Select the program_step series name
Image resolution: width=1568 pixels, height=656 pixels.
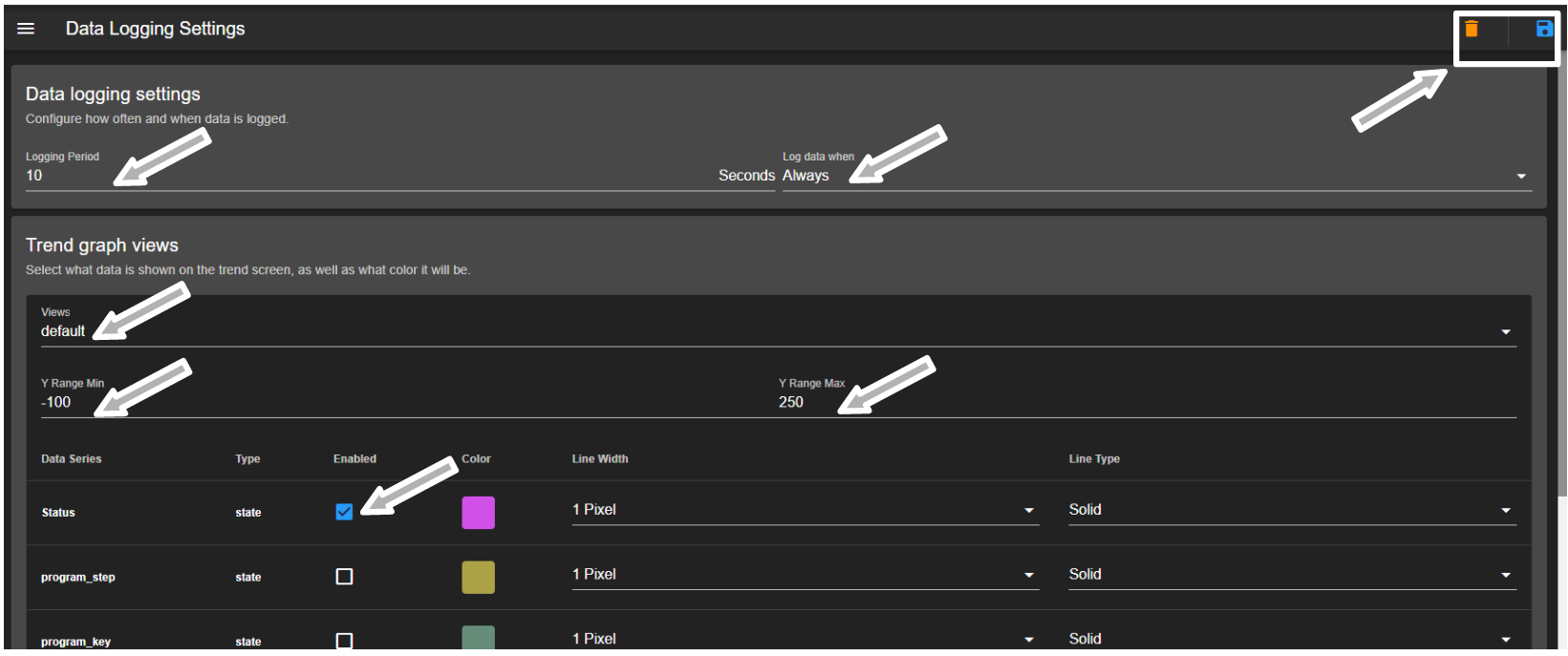click(78, 578)
